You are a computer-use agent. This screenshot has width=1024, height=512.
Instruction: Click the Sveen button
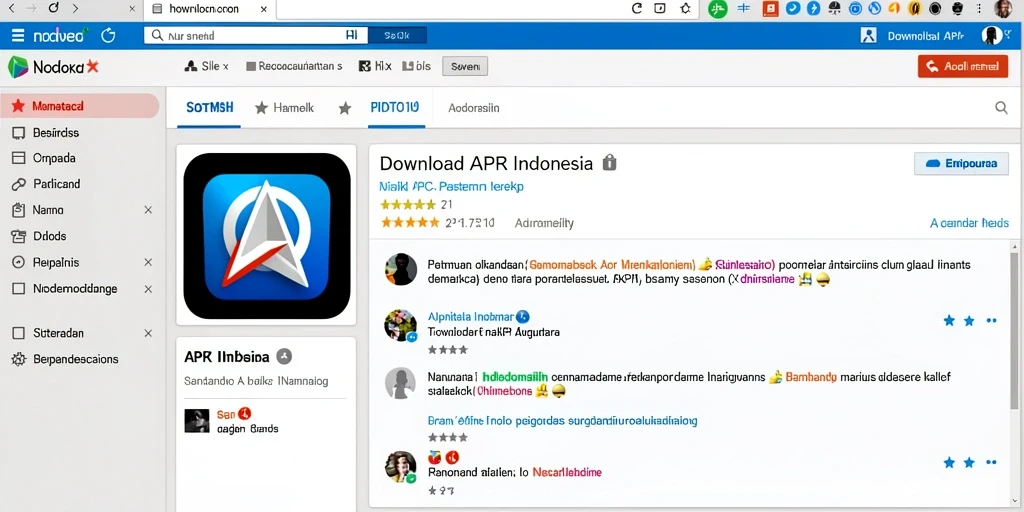coord(465,66)
